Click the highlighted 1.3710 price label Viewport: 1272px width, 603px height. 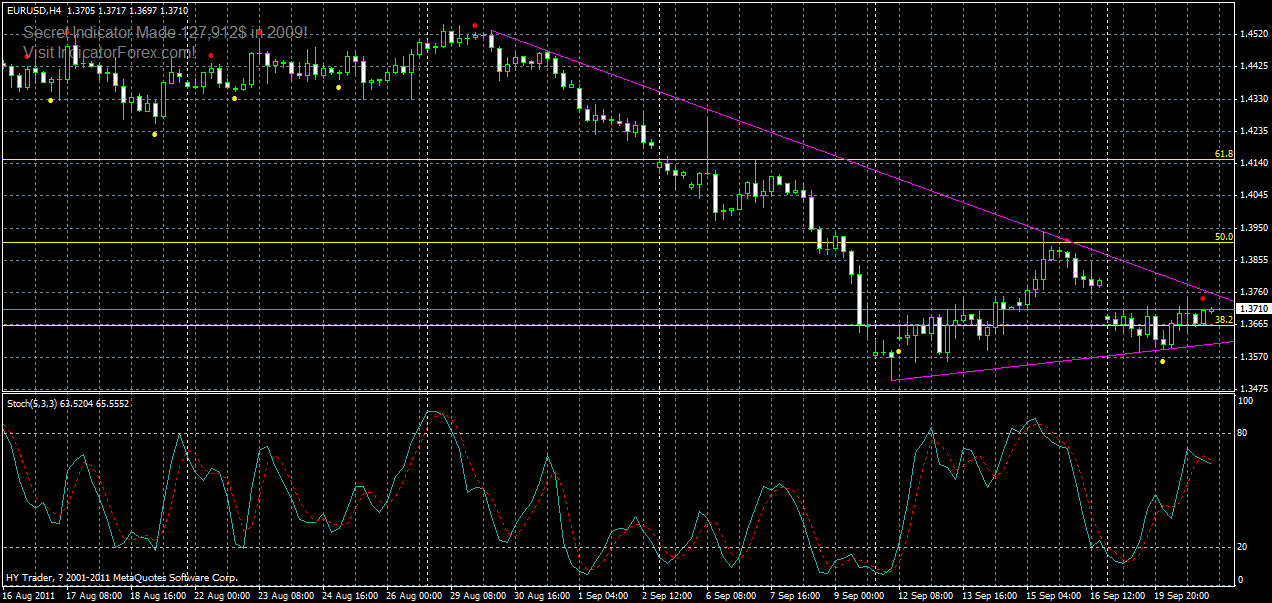[x=1251, y=309]
